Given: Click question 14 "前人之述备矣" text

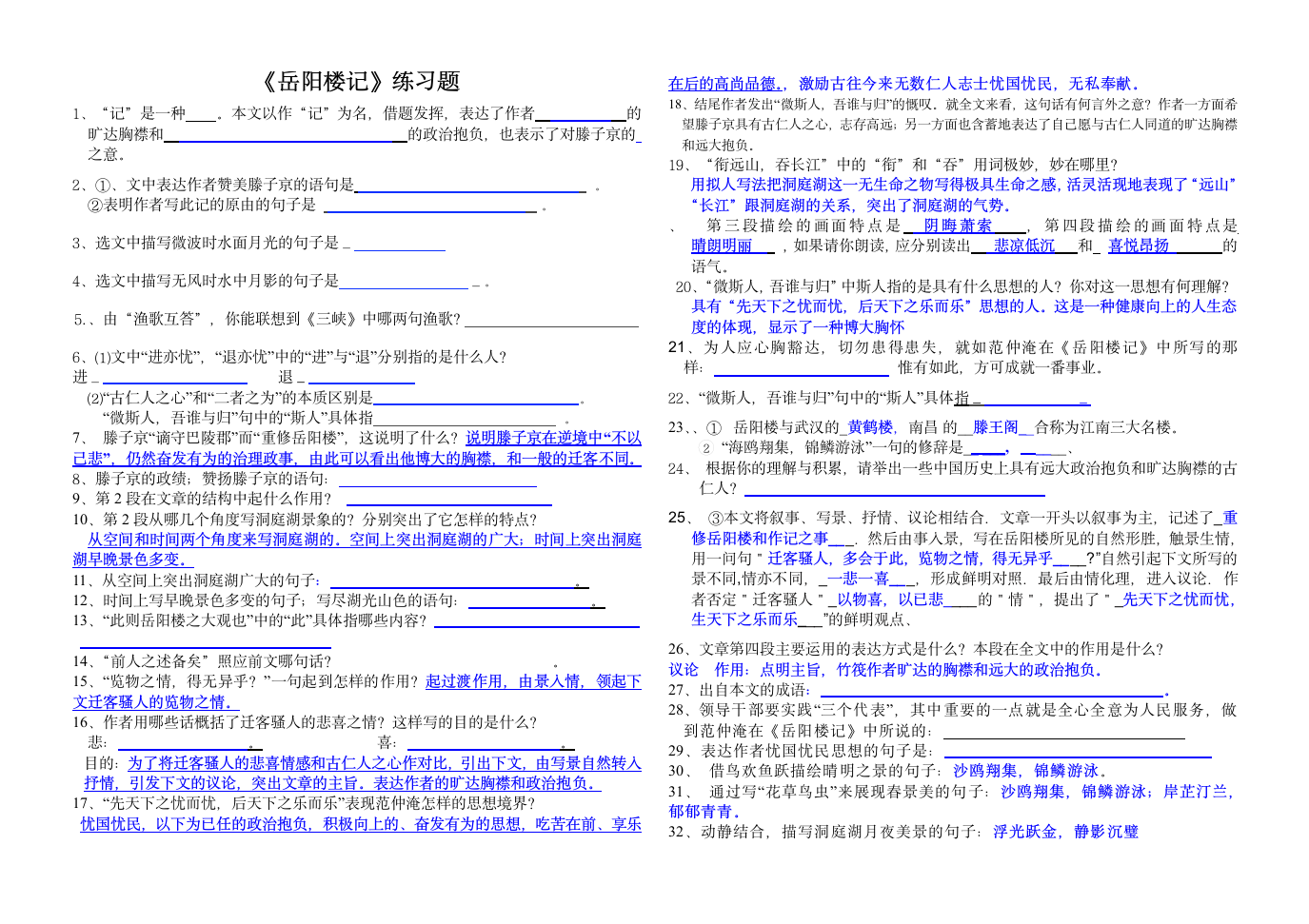Looking at the screenshot, I should click(202, 661).
